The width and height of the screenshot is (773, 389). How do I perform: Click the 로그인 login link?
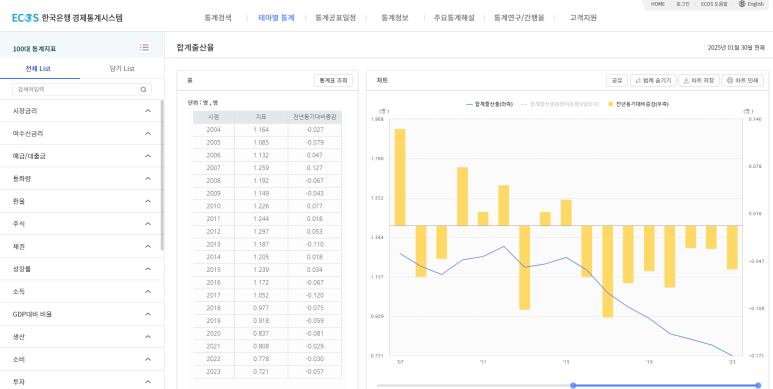(682, 4)
